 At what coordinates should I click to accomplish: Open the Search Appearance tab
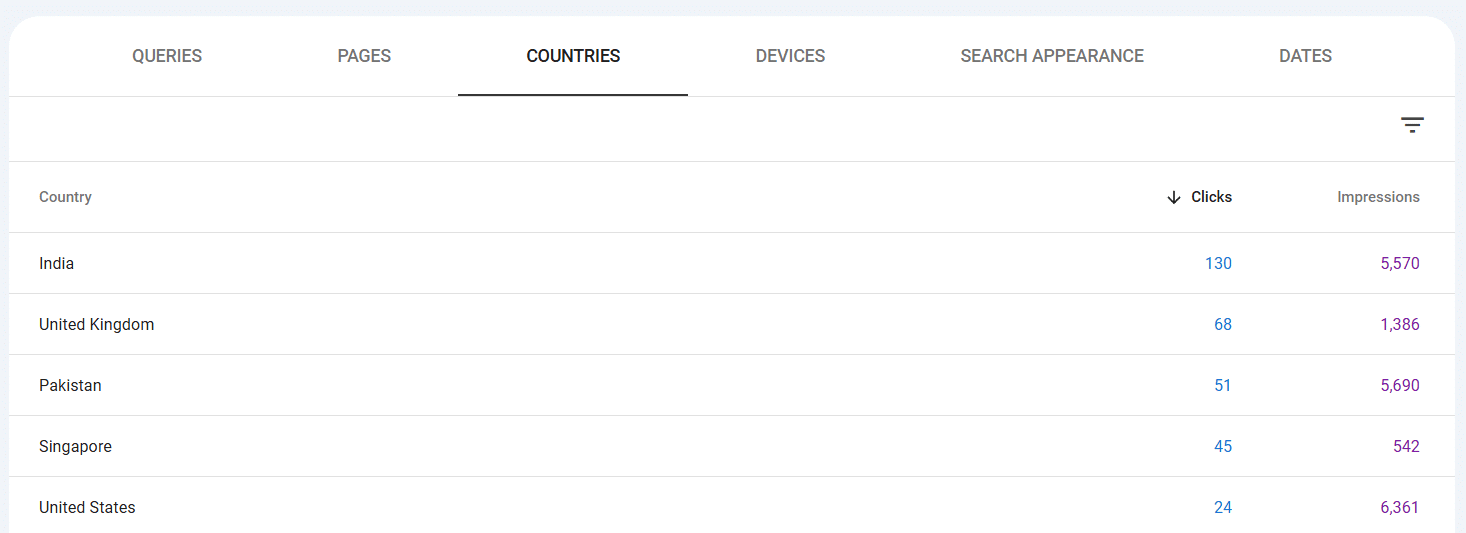click(1052, 56)
